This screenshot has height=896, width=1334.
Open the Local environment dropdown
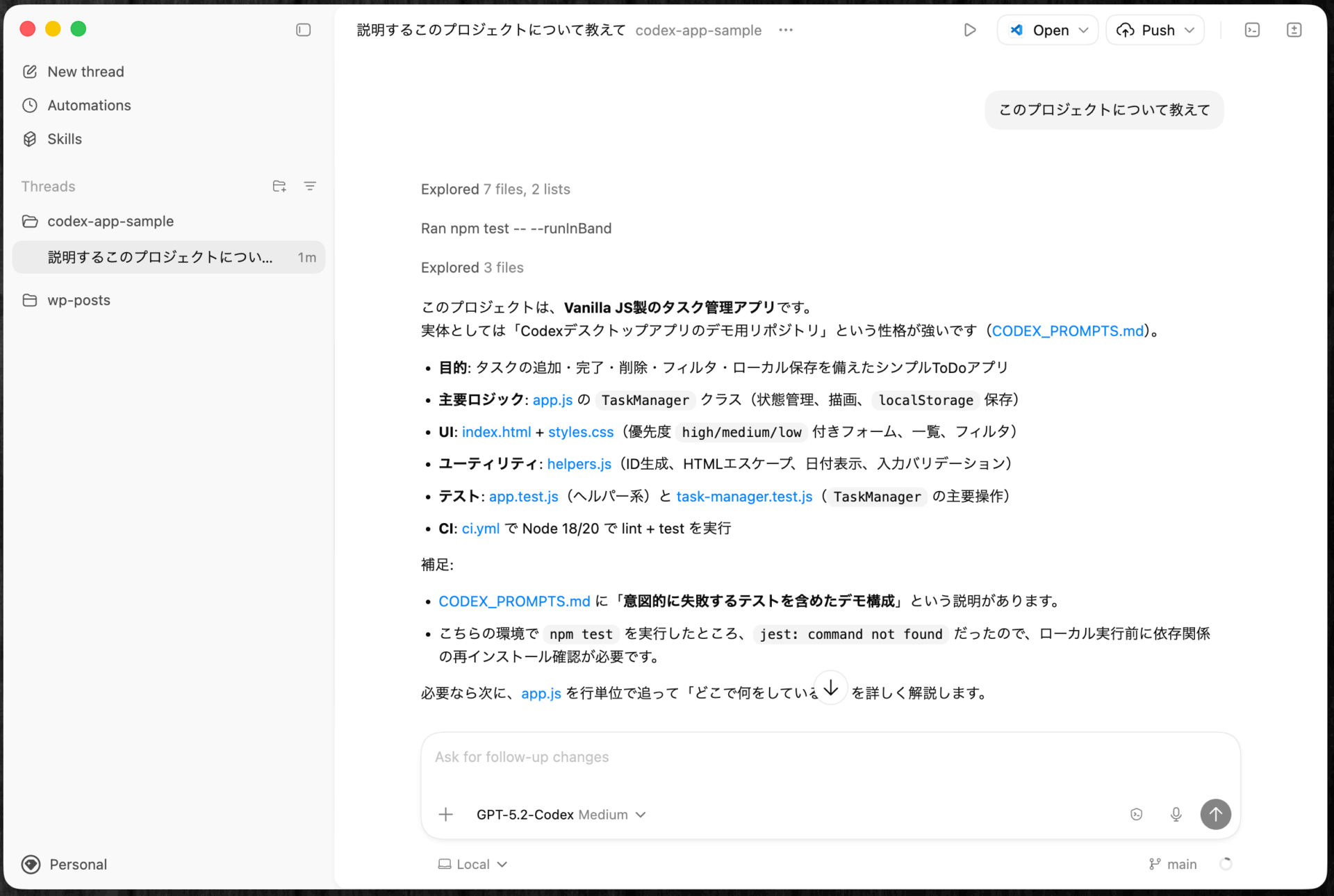point(472,863)
